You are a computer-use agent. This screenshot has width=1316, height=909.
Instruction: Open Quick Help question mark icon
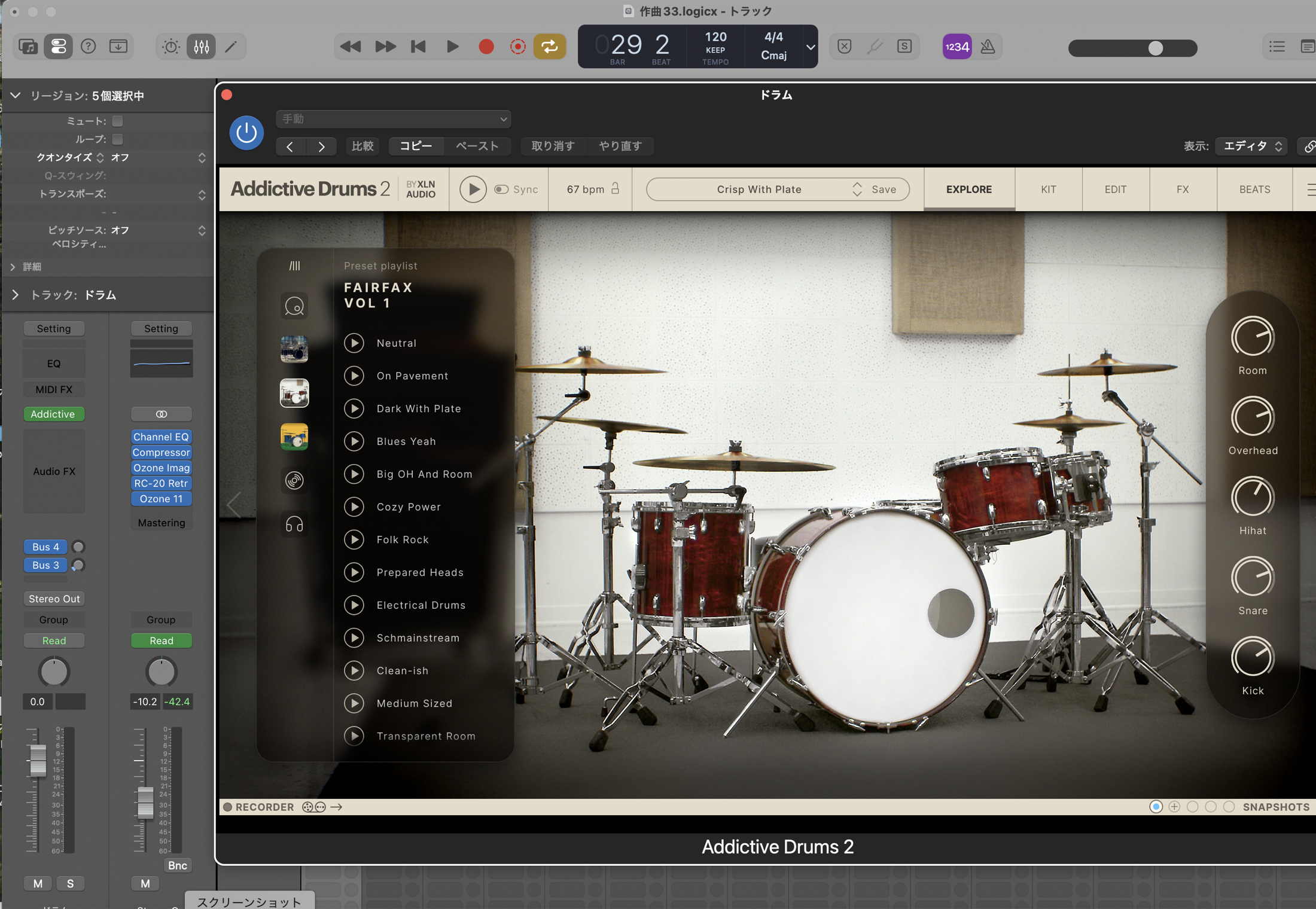[89, 47]
